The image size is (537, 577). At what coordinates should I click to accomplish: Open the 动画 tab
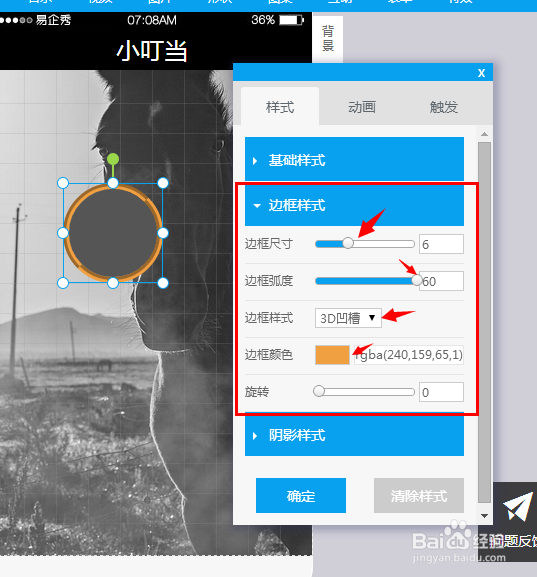(x=362, y=107)
